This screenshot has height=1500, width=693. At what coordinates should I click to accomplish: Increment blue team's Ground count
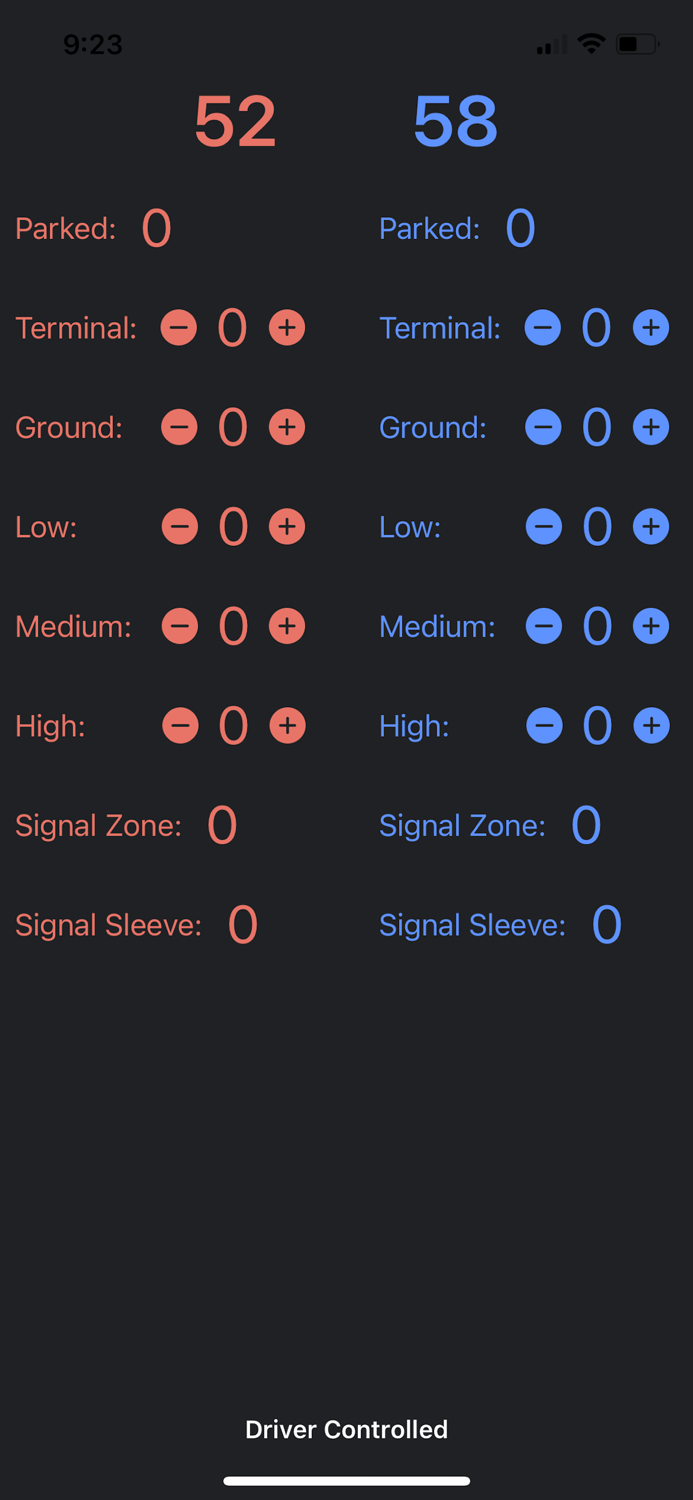tap(651, 427)
